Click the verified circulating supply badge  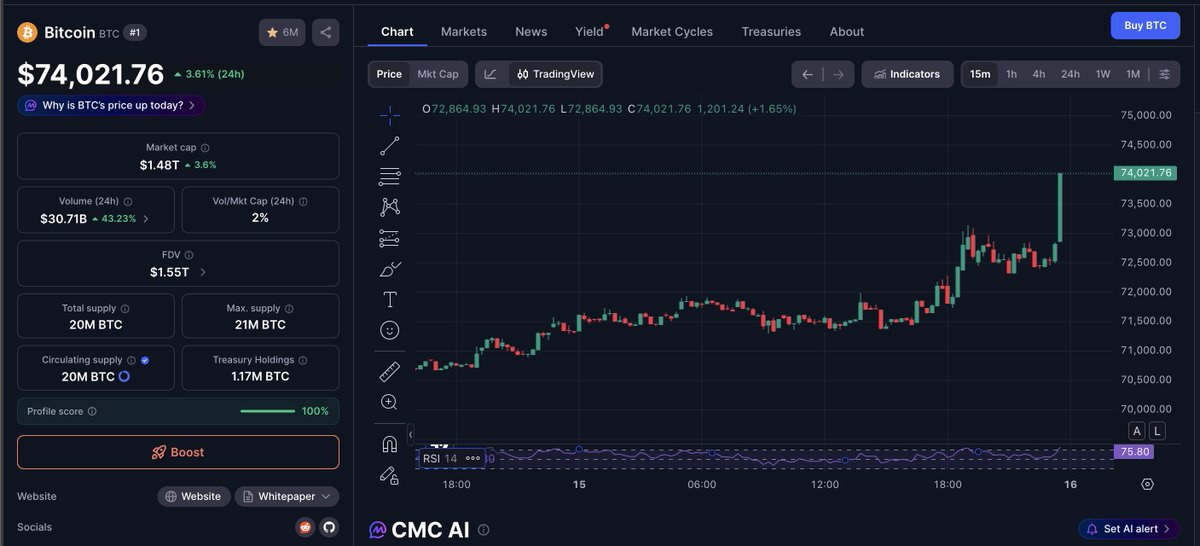pyautogui.click(x=146, y=360)
